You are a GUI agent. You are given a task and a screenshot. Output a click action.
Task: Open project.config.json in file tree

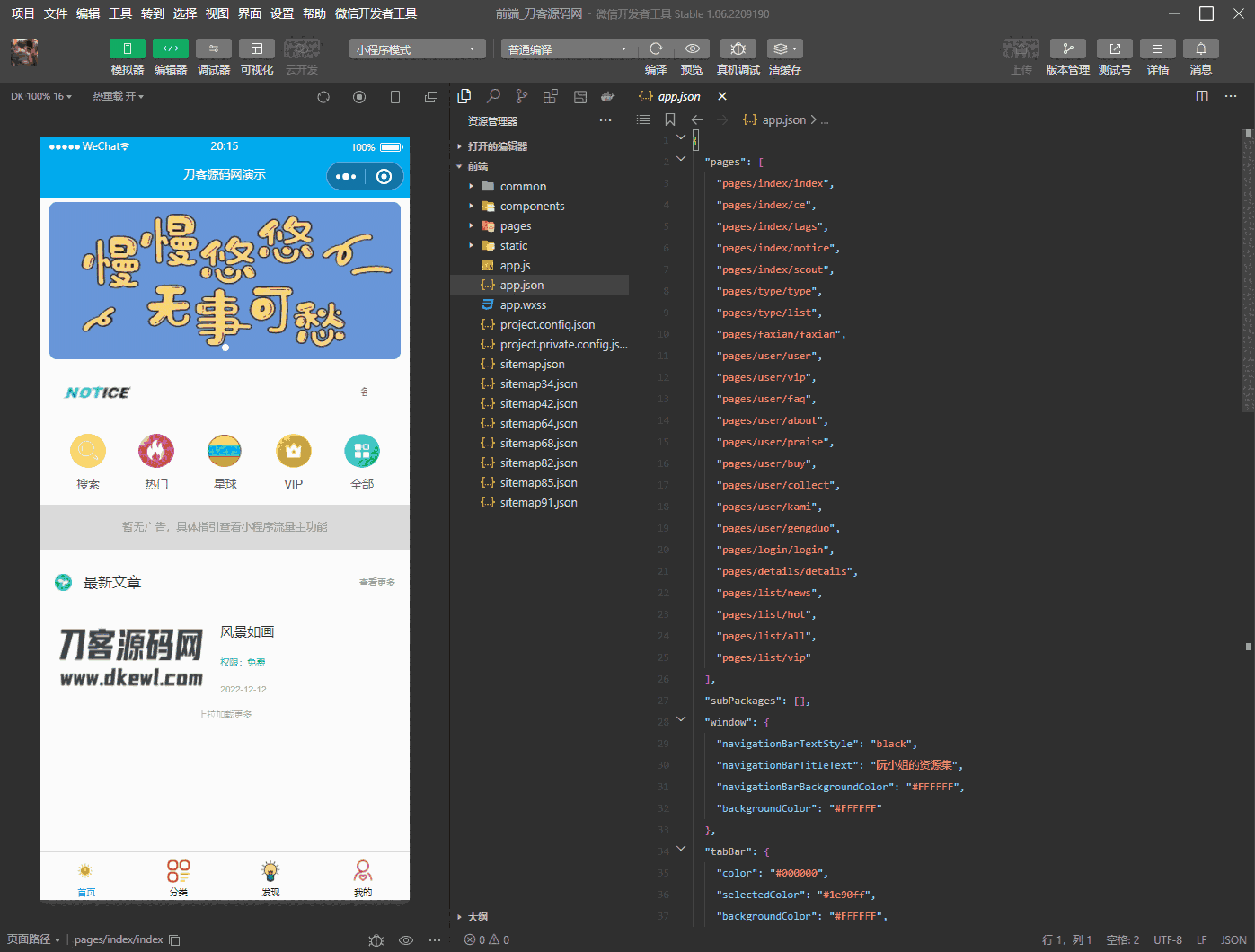point(547,325)
